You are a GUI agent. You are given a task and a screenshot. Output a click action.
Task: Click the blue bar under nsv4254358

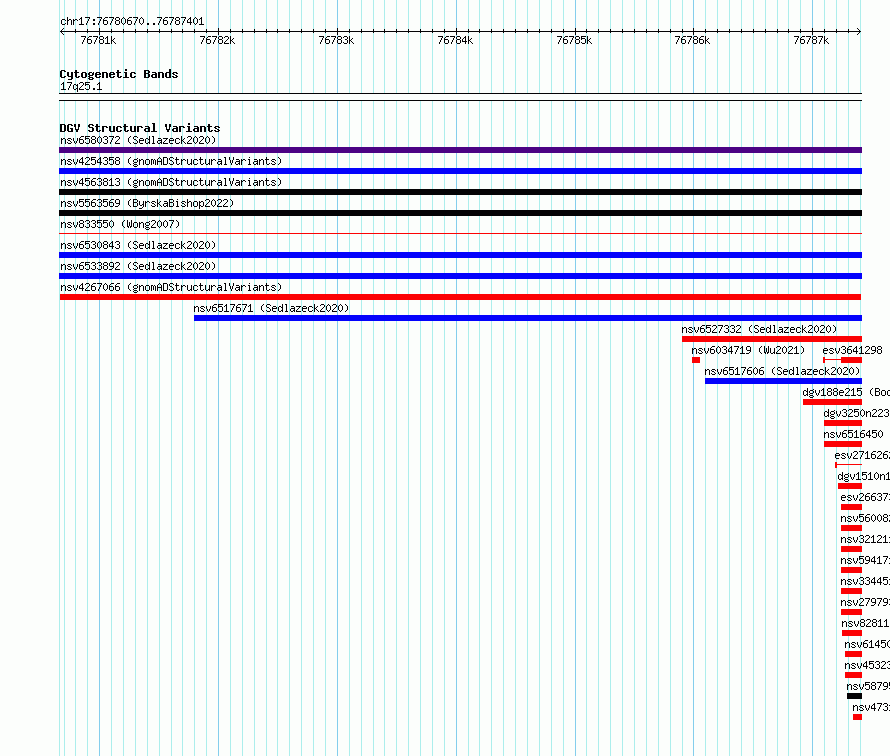[x=460, y=171]
